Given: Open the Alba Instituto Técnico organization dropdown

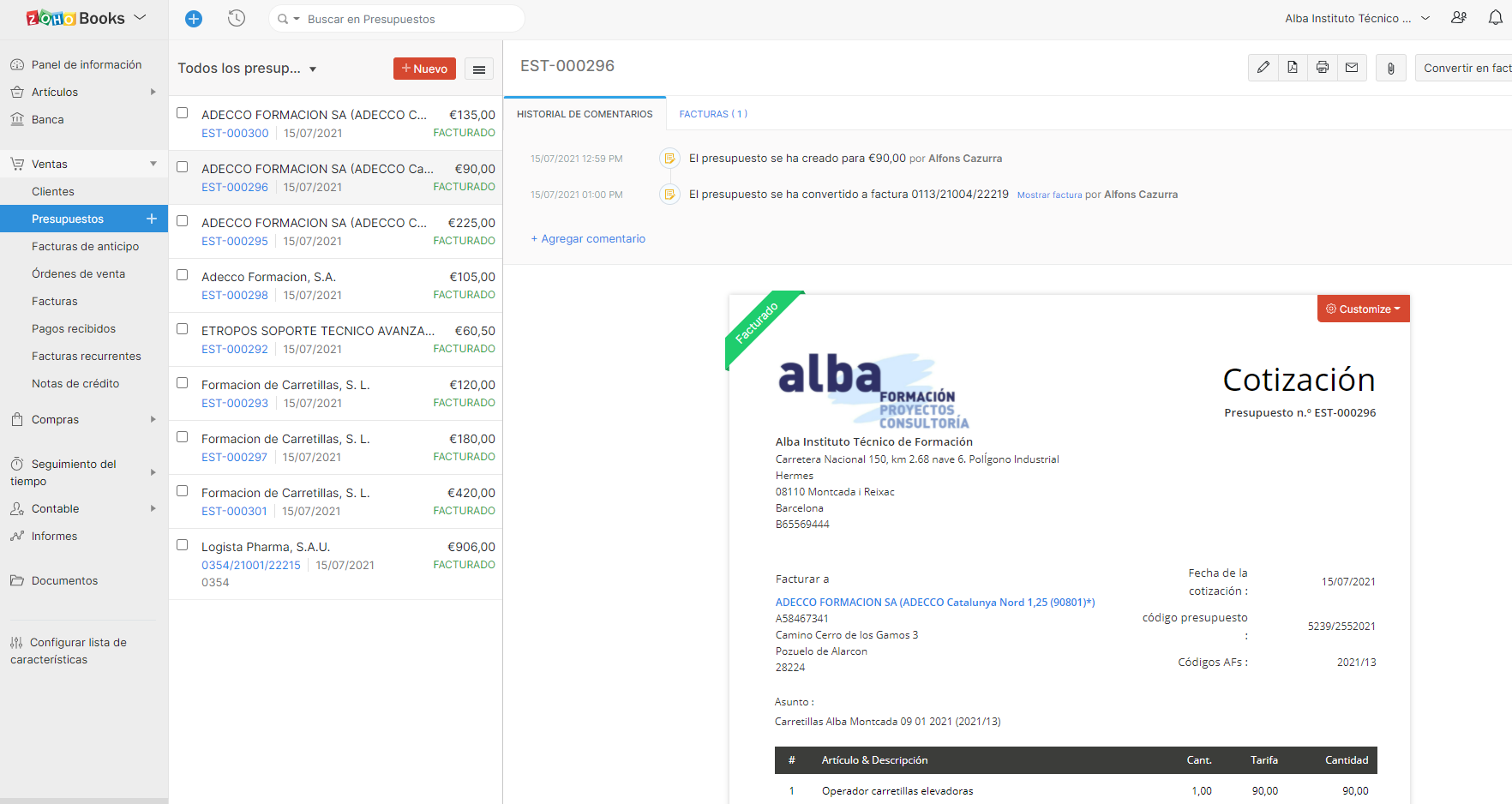Looking at the screenshot, I should click(x=1358, y=18).
